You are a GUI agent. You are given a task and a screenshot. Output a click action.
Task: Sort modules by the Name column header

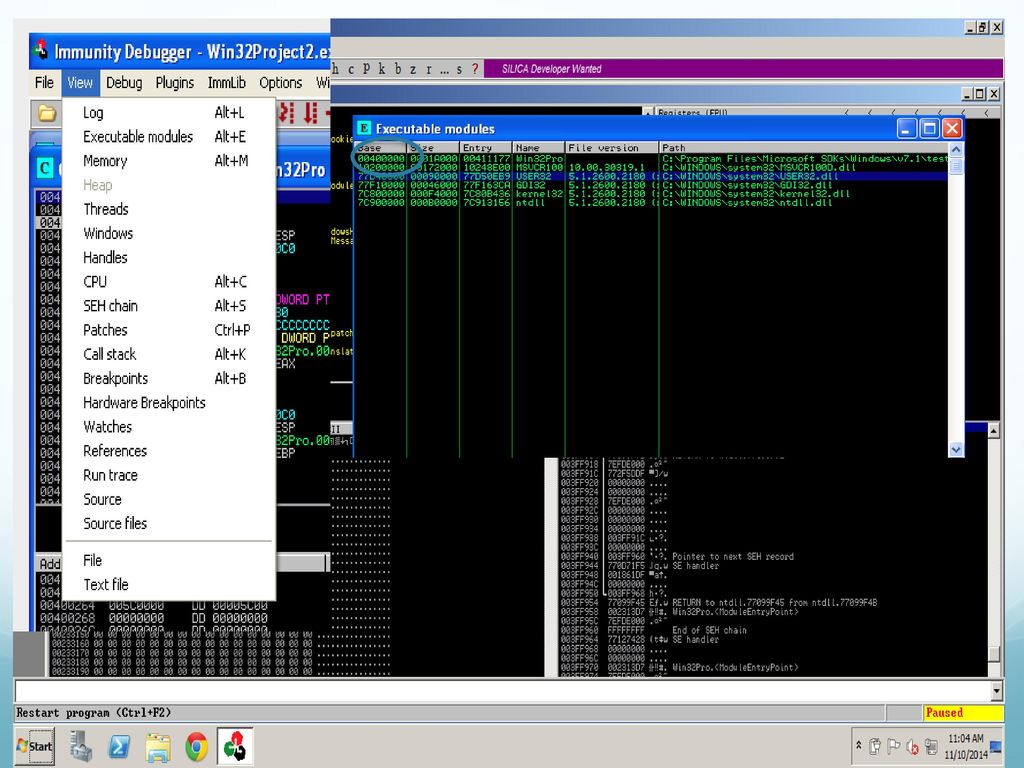538,148
